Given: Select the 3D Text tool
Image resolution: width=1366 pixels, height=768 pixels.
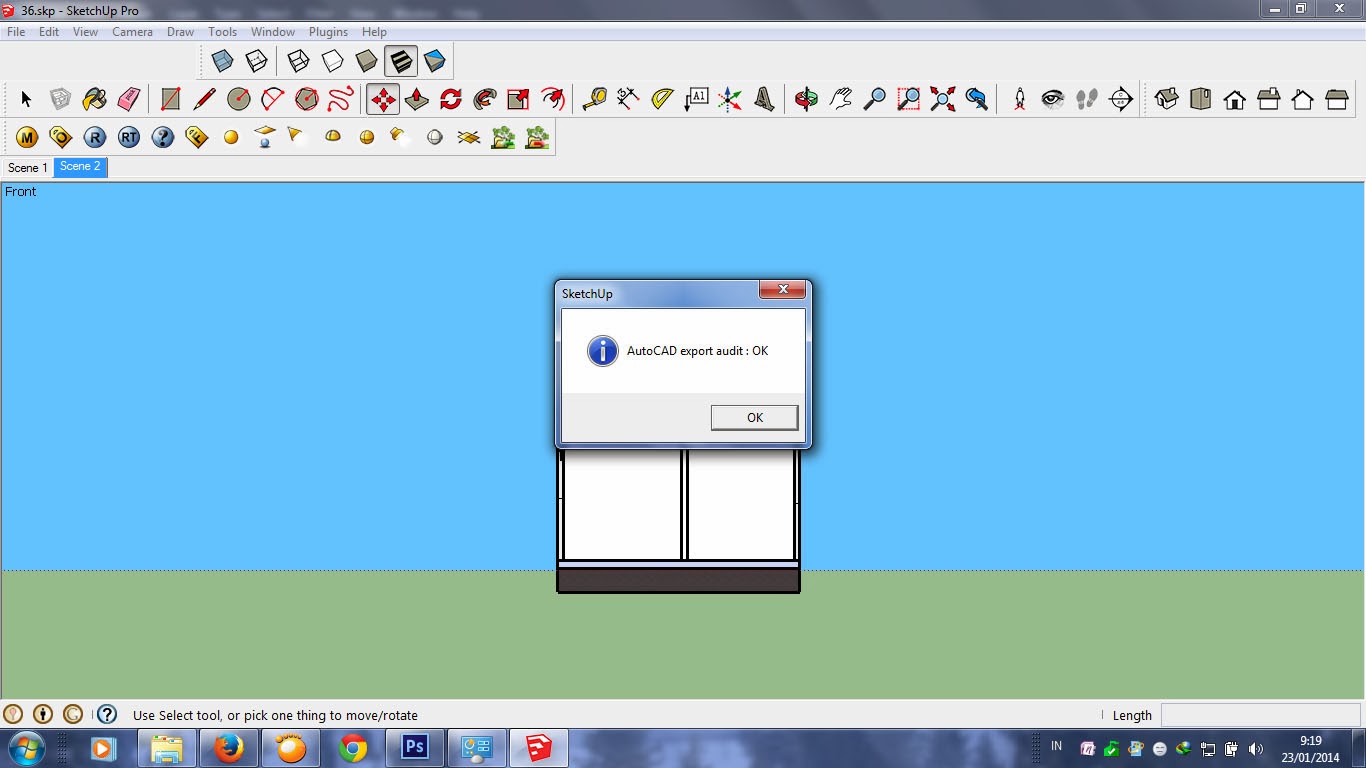Looking at the screenshot, I should click(764, 99).
